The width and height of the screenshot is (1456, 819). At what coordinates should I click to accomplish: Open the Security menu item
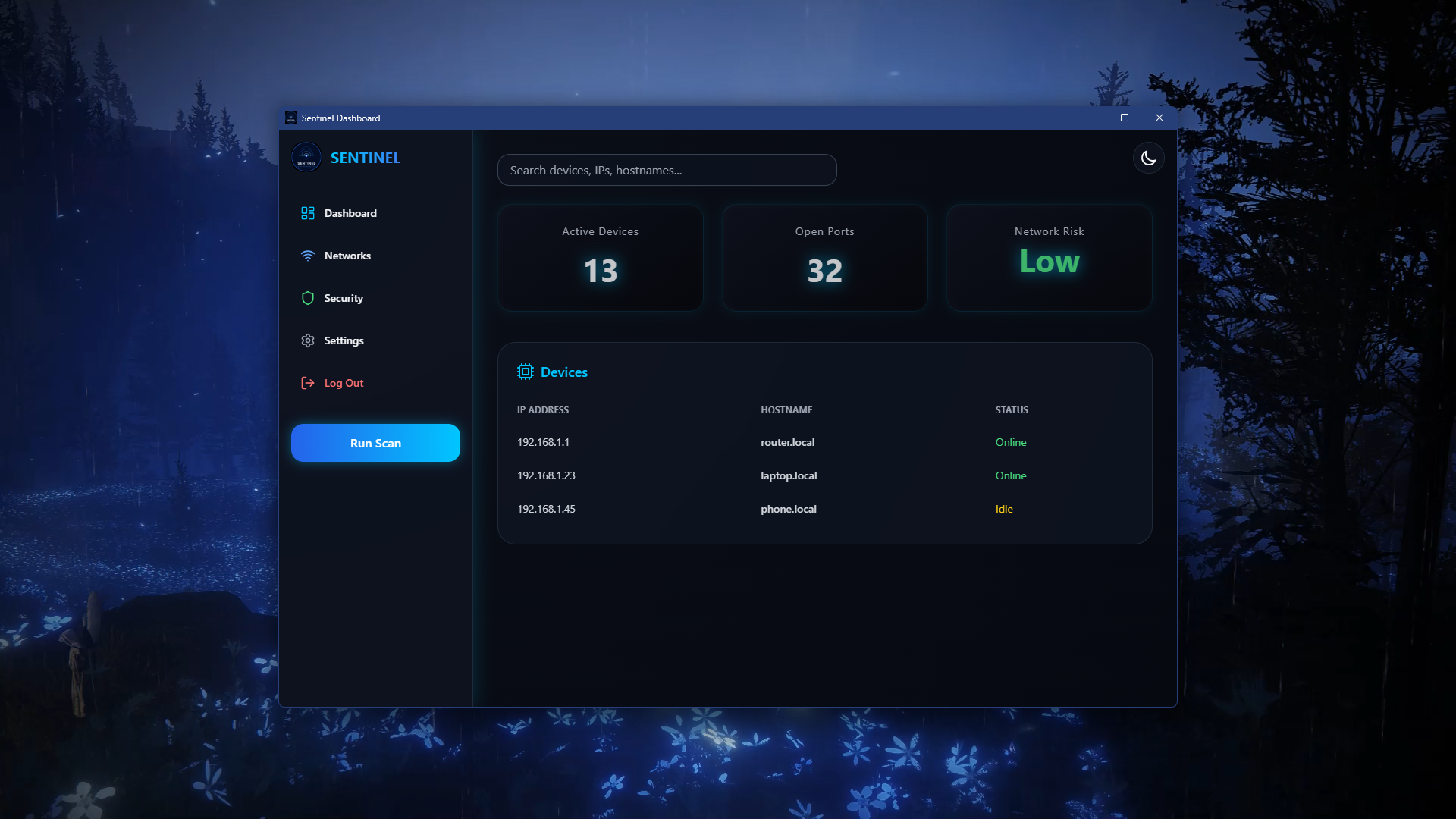(x=344, y=298)
